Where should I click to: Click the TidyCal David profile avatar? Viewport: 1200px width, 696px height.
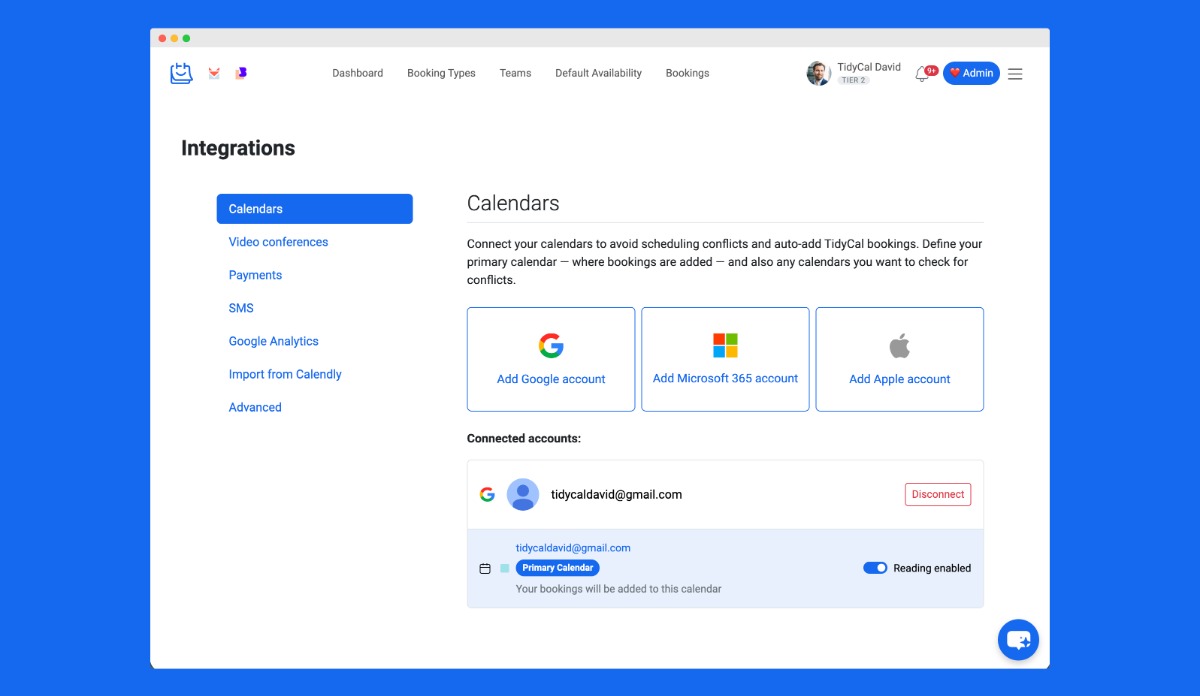pos(819,73)
